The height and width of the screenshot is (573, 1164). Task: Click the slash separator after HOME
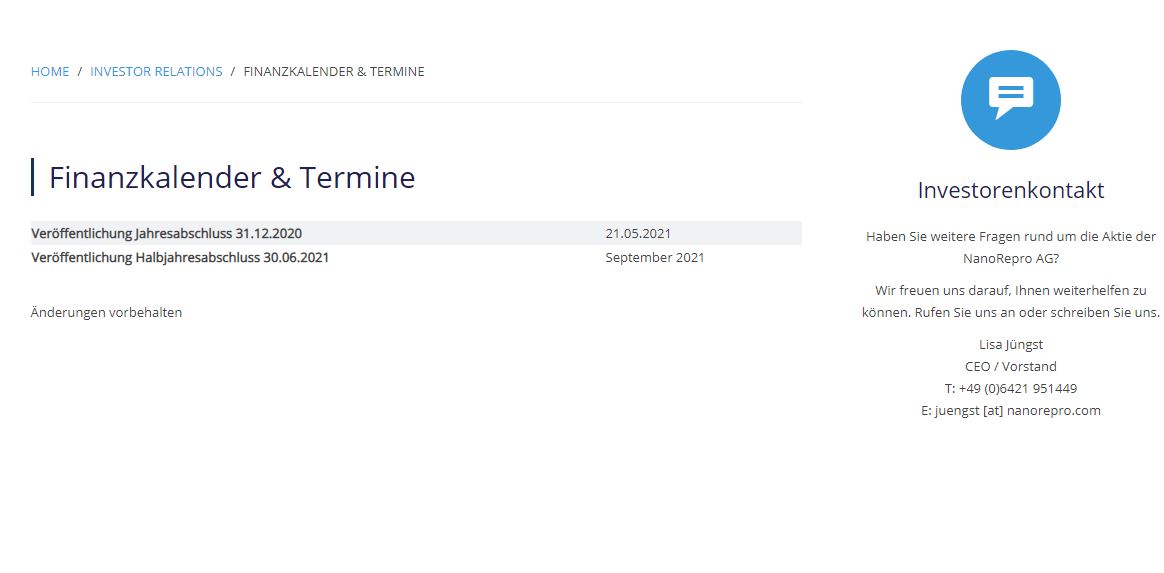tap(80, 72)
